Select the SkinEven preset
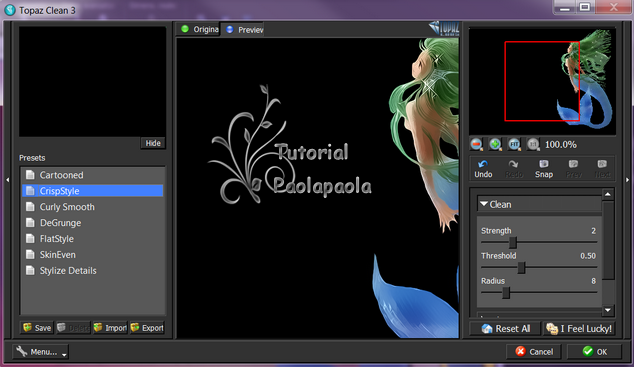634x367 pixels. pyautogui.click(x=93, y=255)
